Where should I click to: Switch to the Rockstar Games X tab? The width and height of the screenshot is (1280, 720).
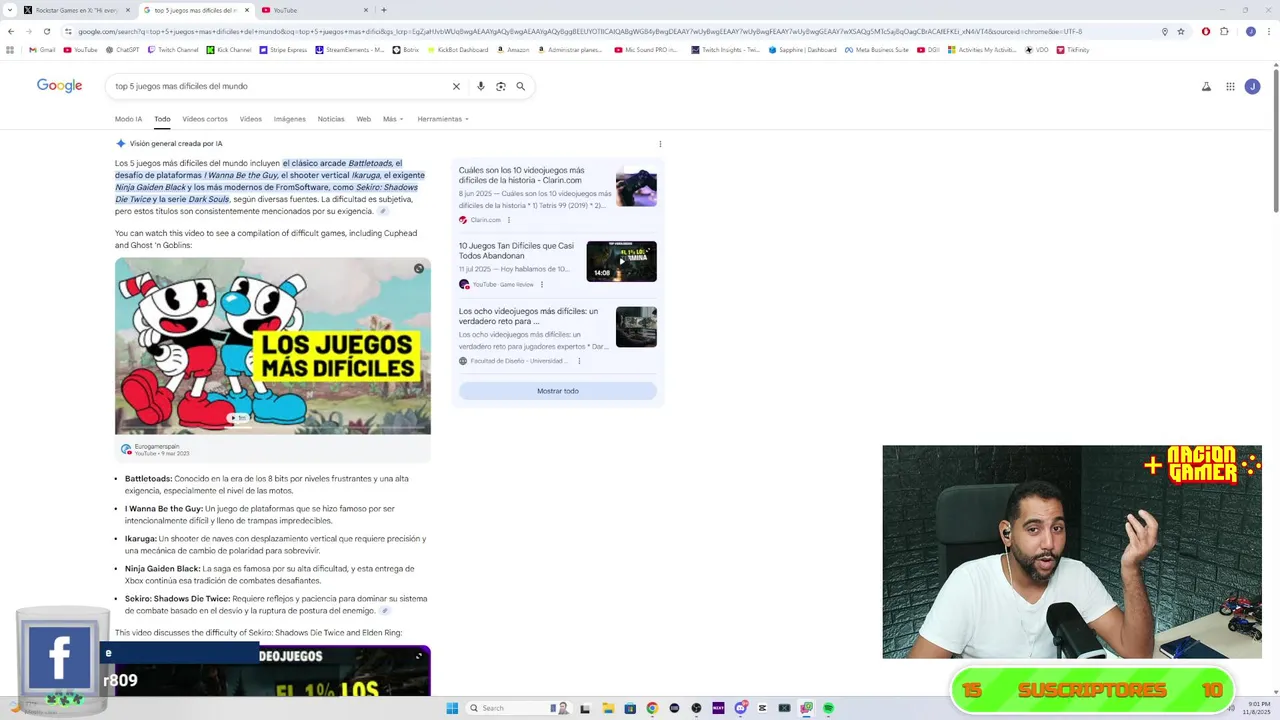(x=76, y=10)
